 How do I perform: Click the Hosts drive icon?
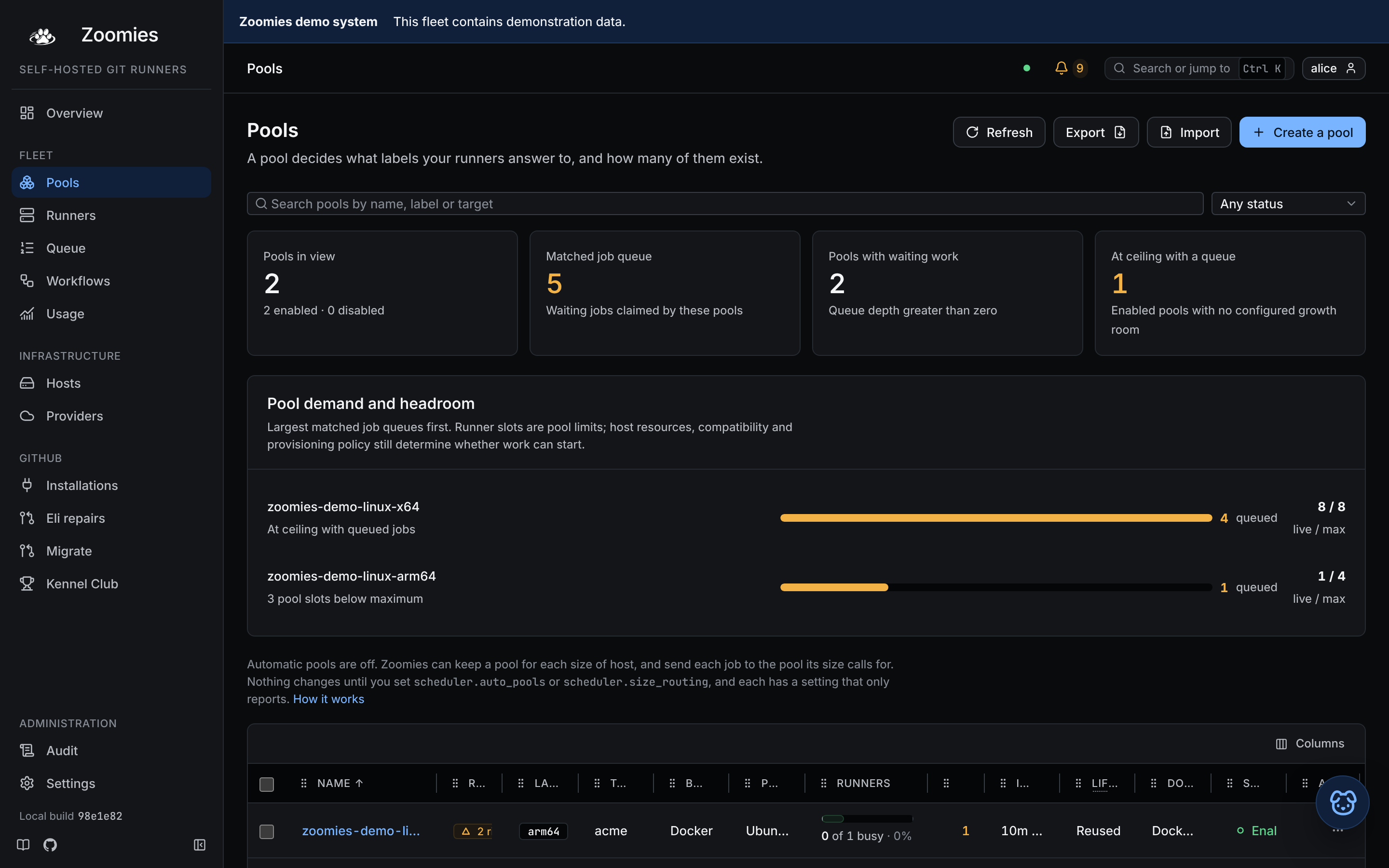coord(27,383)
